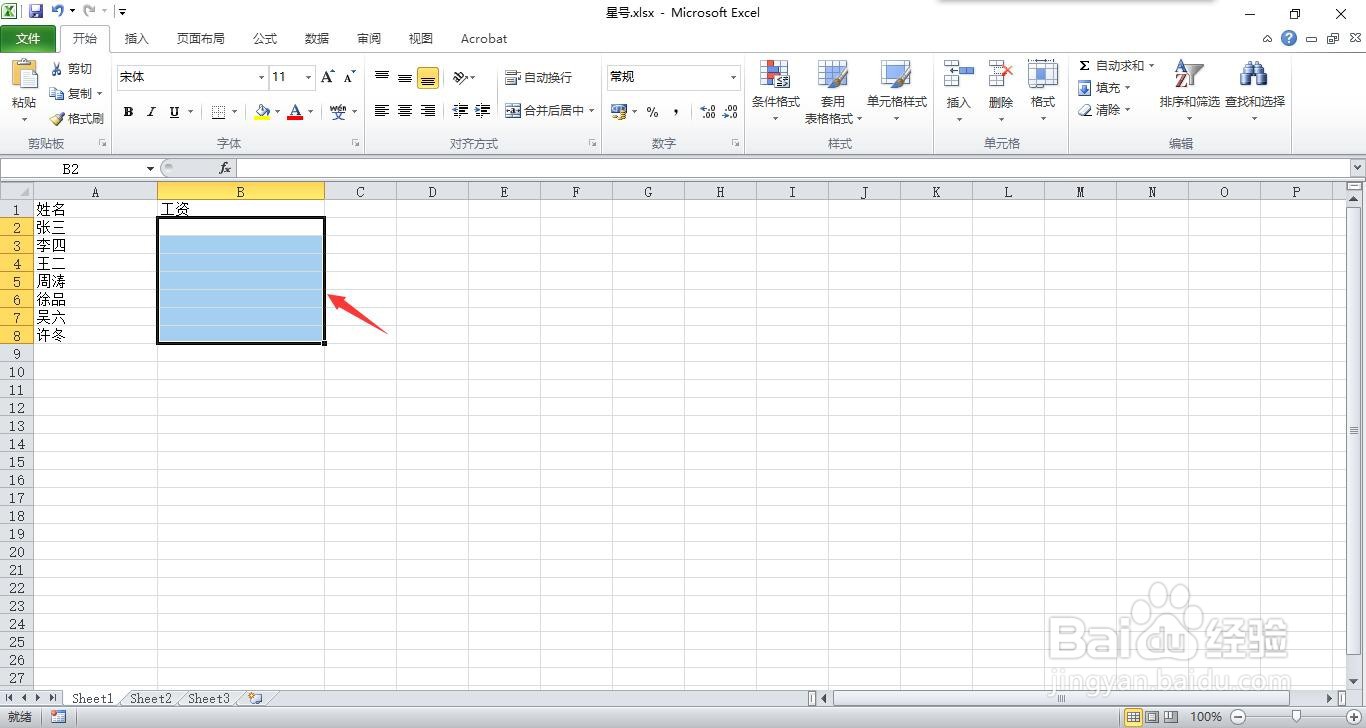Switch to the Data ribbon tab
Viewport: 1366px width, 728px height.
317,39
